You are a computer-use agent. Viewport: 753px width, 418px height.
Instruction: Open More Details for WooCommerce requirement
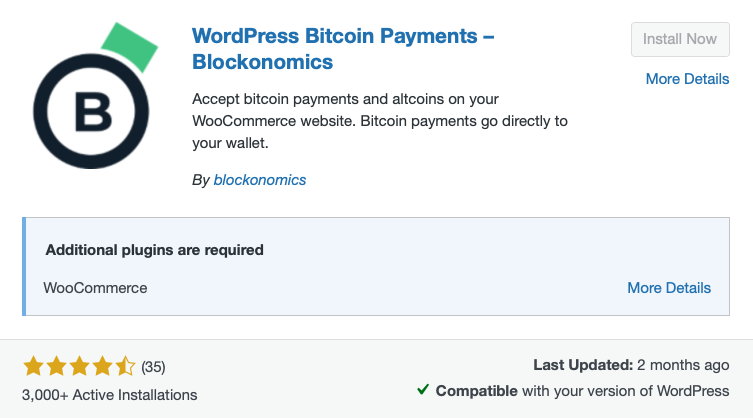(x=668, y=287)
